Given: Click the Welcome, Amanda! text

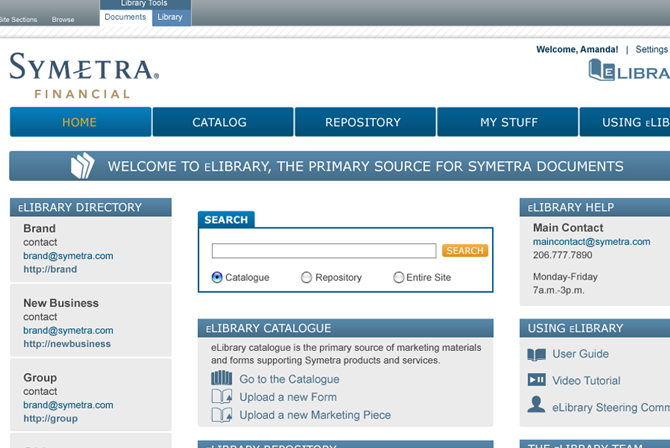Looking at the screenshot, I should coord(577,50).
